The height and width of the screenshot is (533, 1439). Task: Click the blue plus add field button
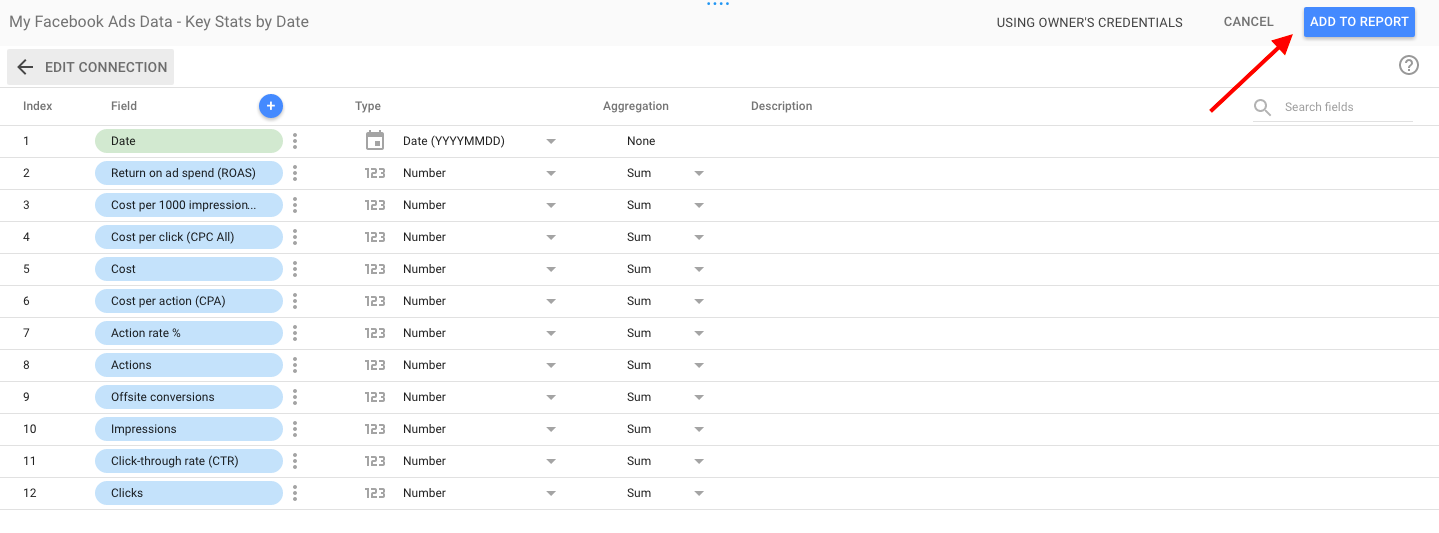[x=271, y=105]
